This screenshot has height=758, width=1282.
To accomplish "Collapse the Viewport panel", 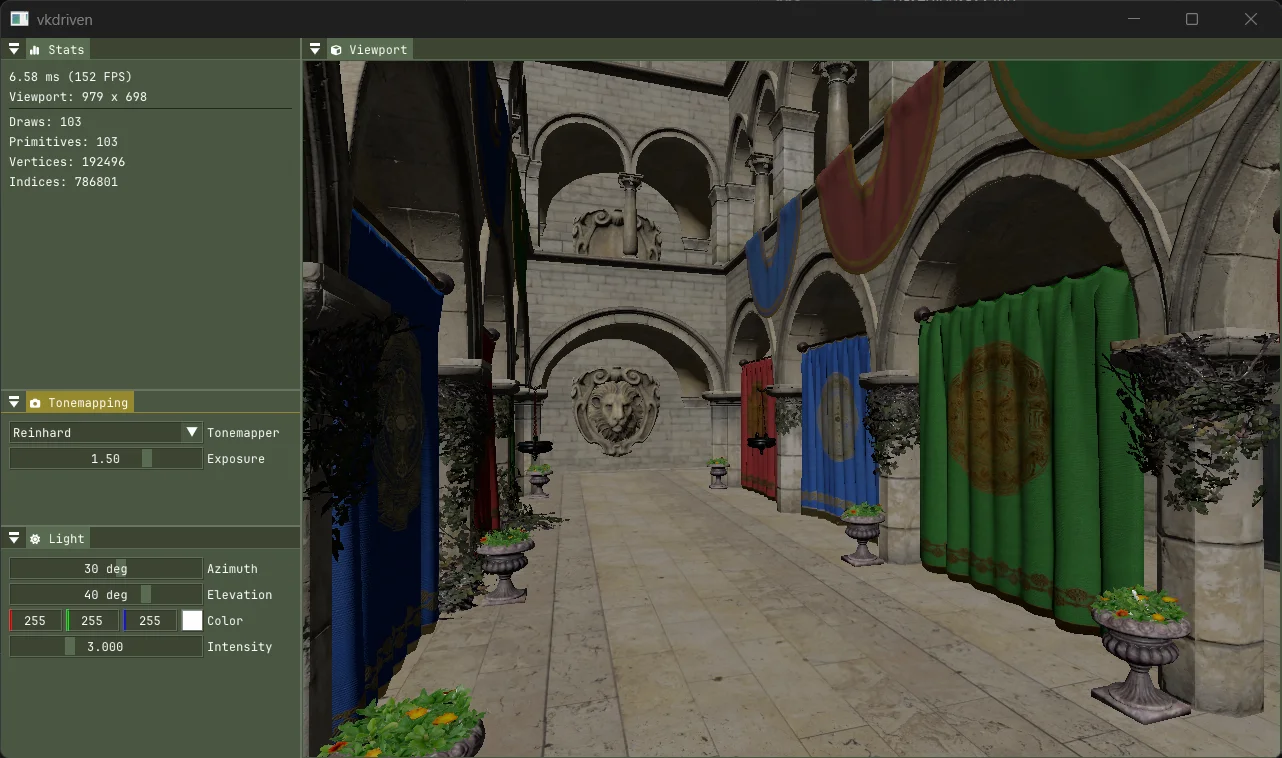I will tap(315, 49).
